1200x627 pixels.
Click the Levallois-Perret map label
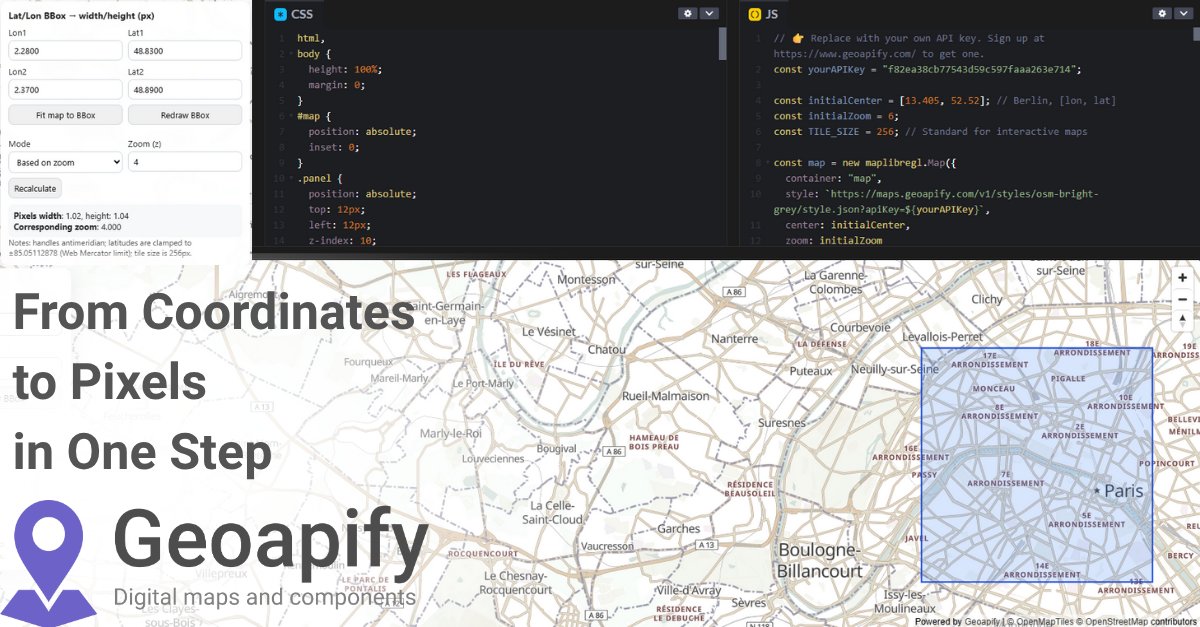[943, 337]
